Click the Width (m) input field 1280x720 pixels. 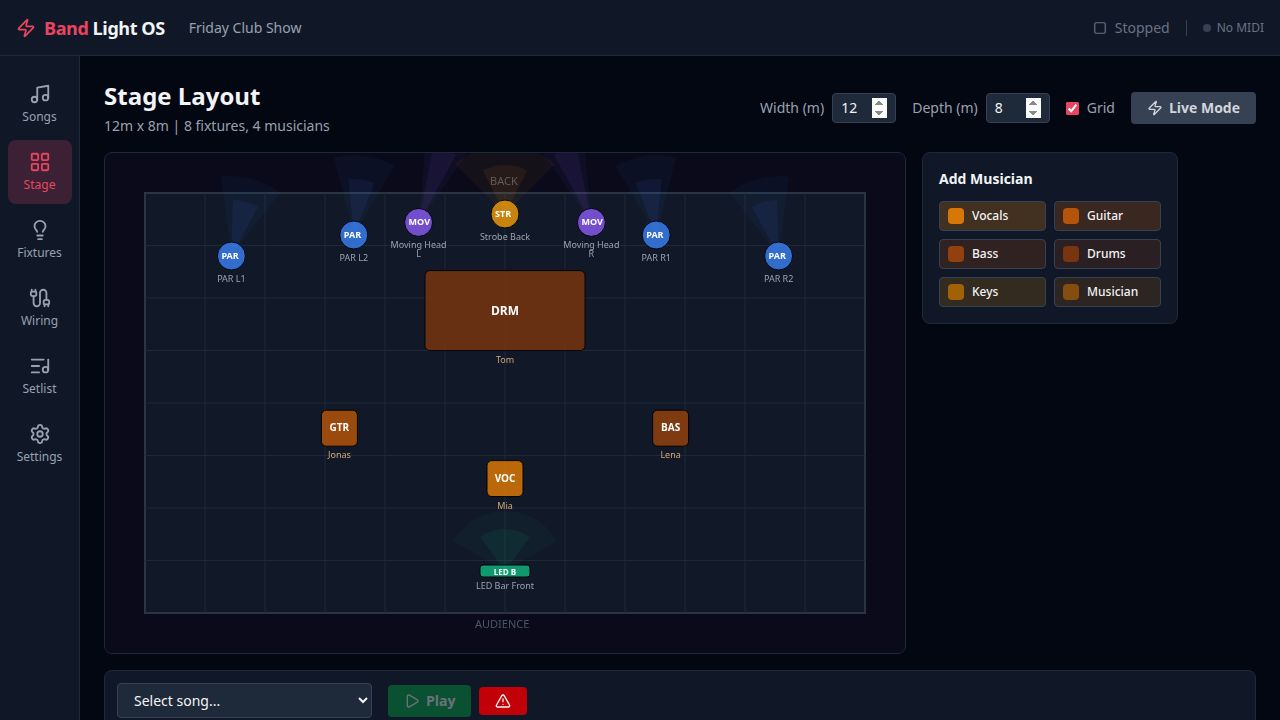click(863, 108)
